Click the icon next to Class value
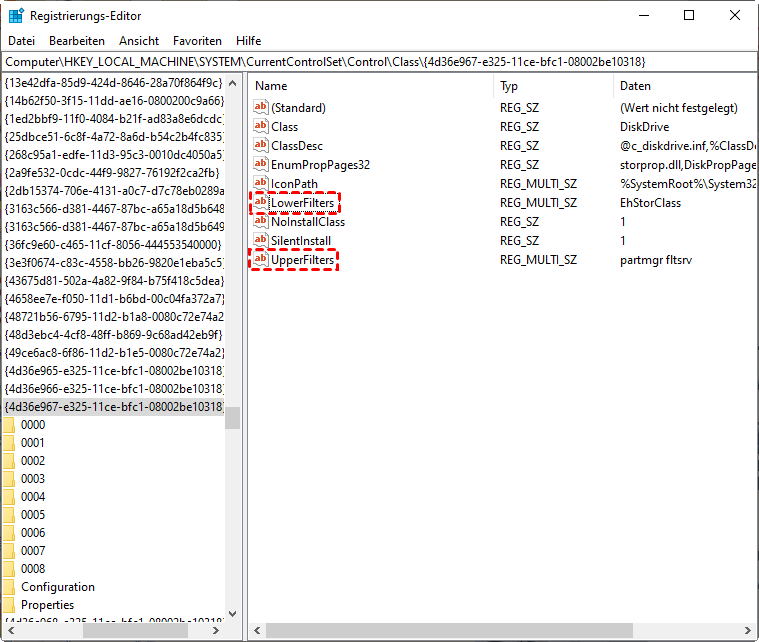The image size is (759, 642). click(x=260, y=126)
